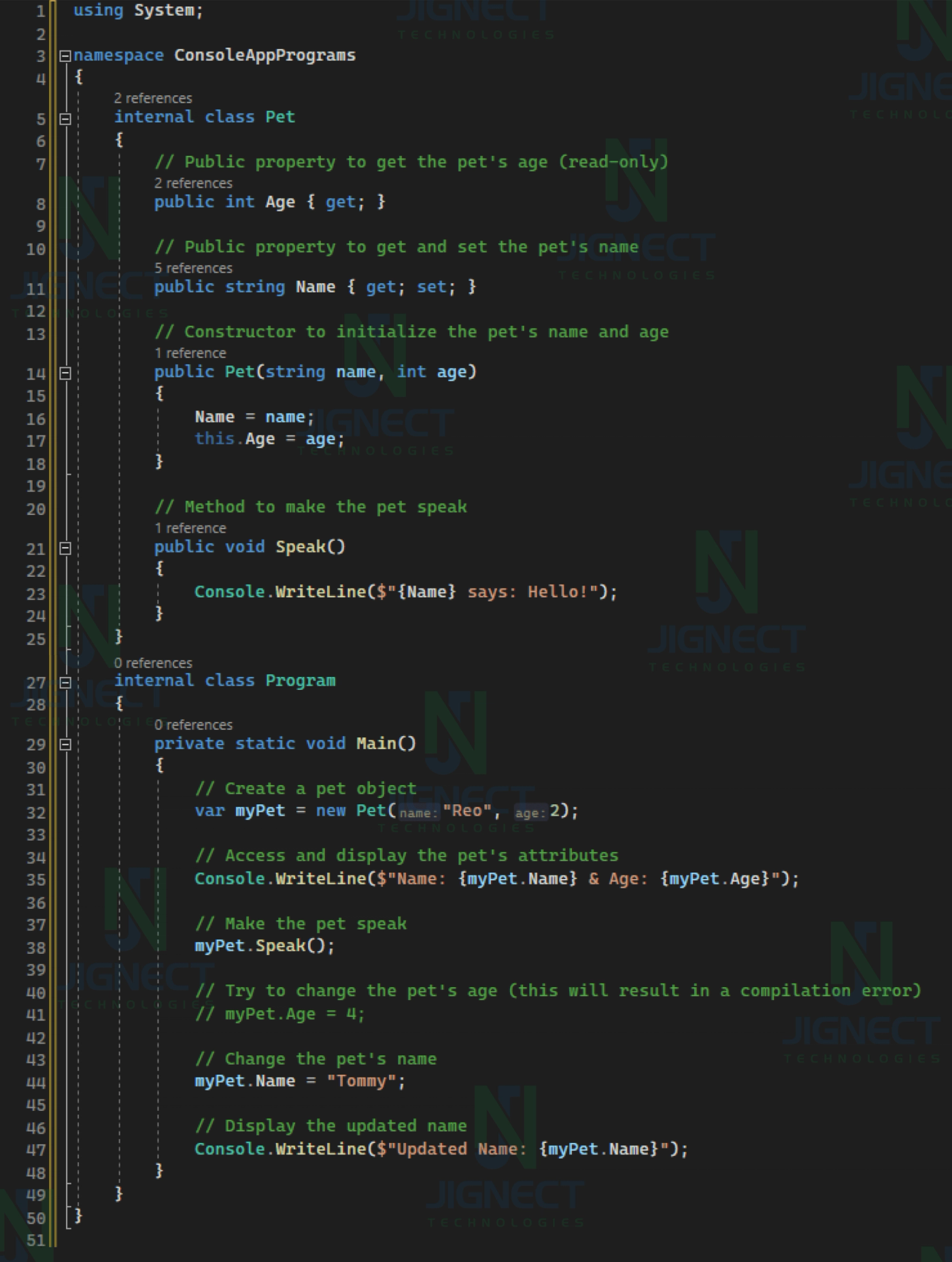952x1262 pixels.
Task: Open '1 reference' CodeLens above Speak method
Action: 190,529
